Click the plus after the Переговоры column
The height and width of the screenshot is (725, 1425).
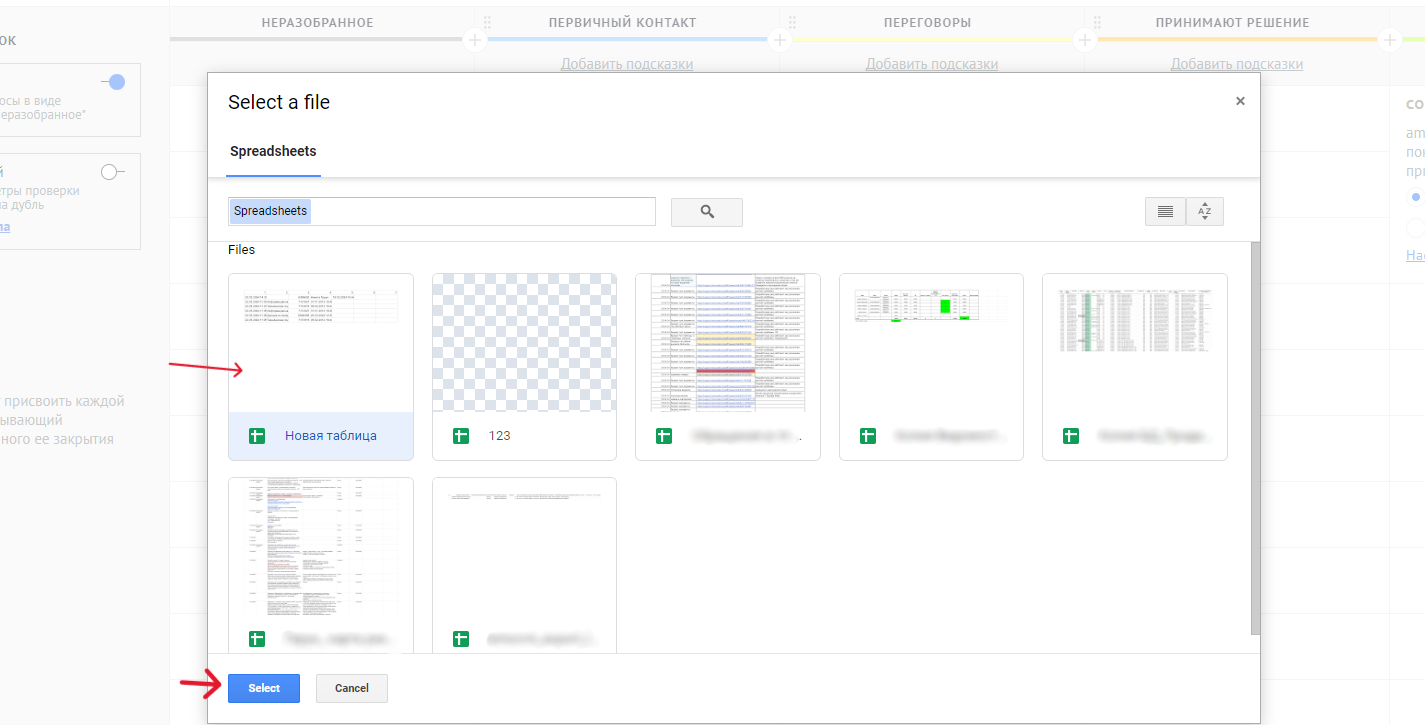(1085, 40)
